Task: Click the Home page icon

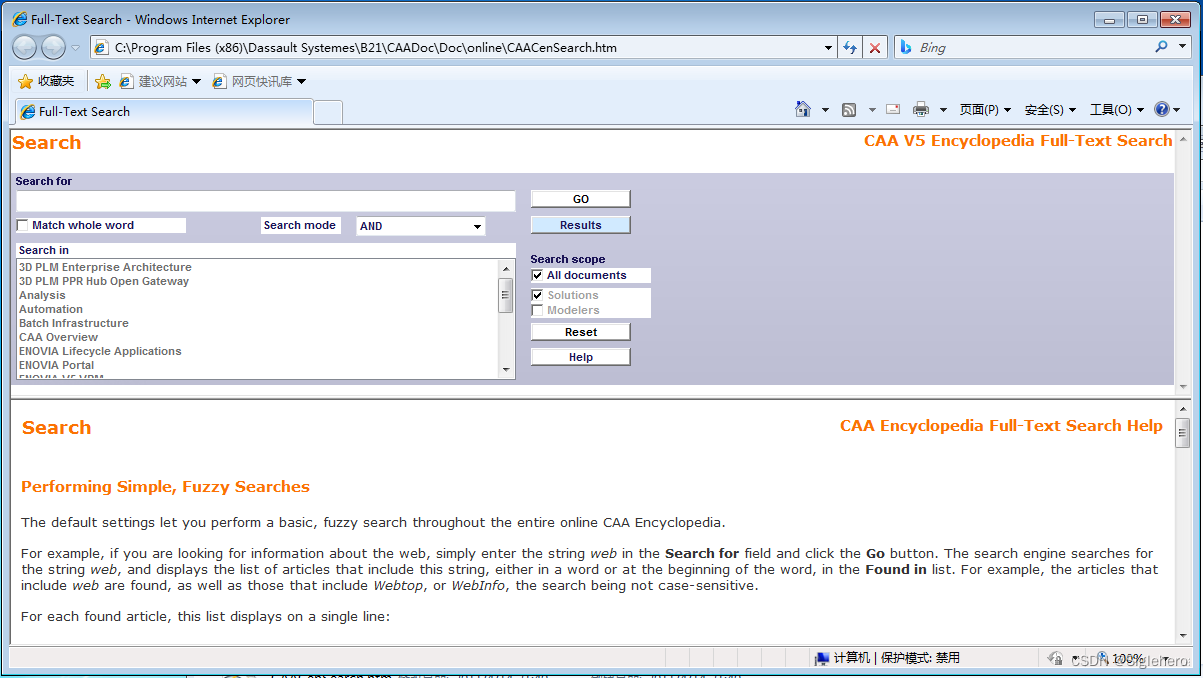Action: tap(802, 110)
